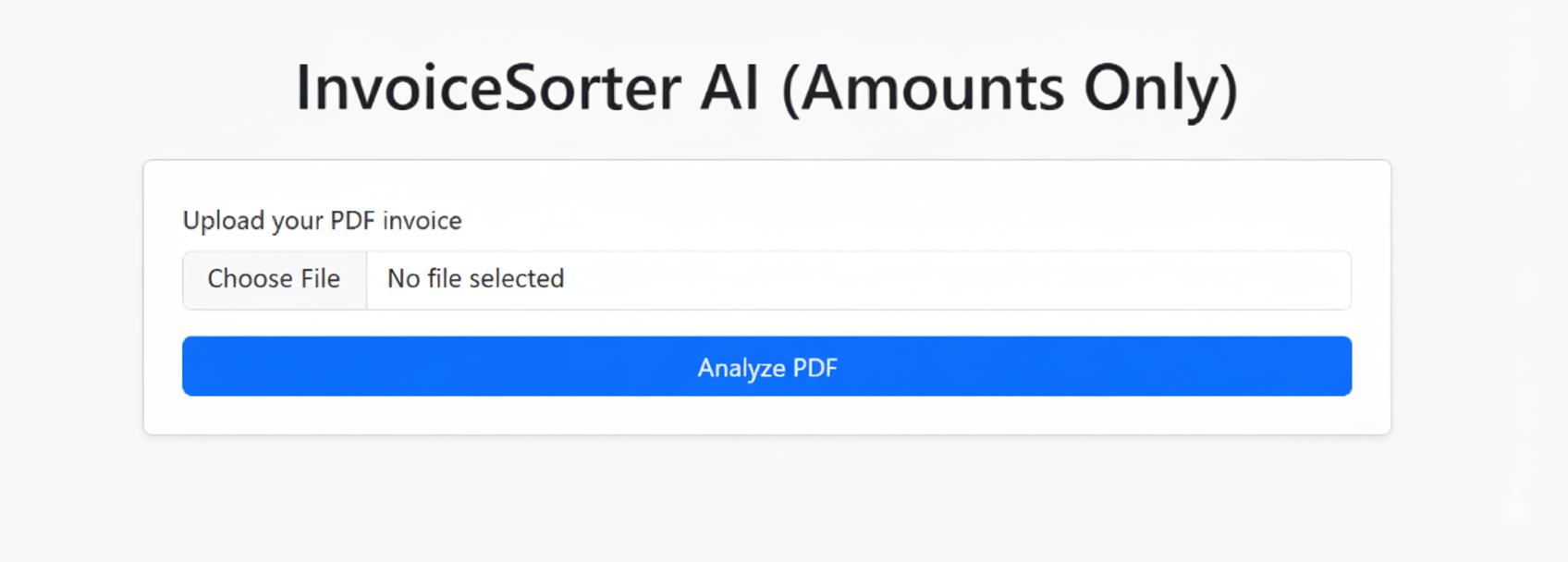
Task: Select the file upload input area
Action: pyautogui.click(x=767, y=279)
